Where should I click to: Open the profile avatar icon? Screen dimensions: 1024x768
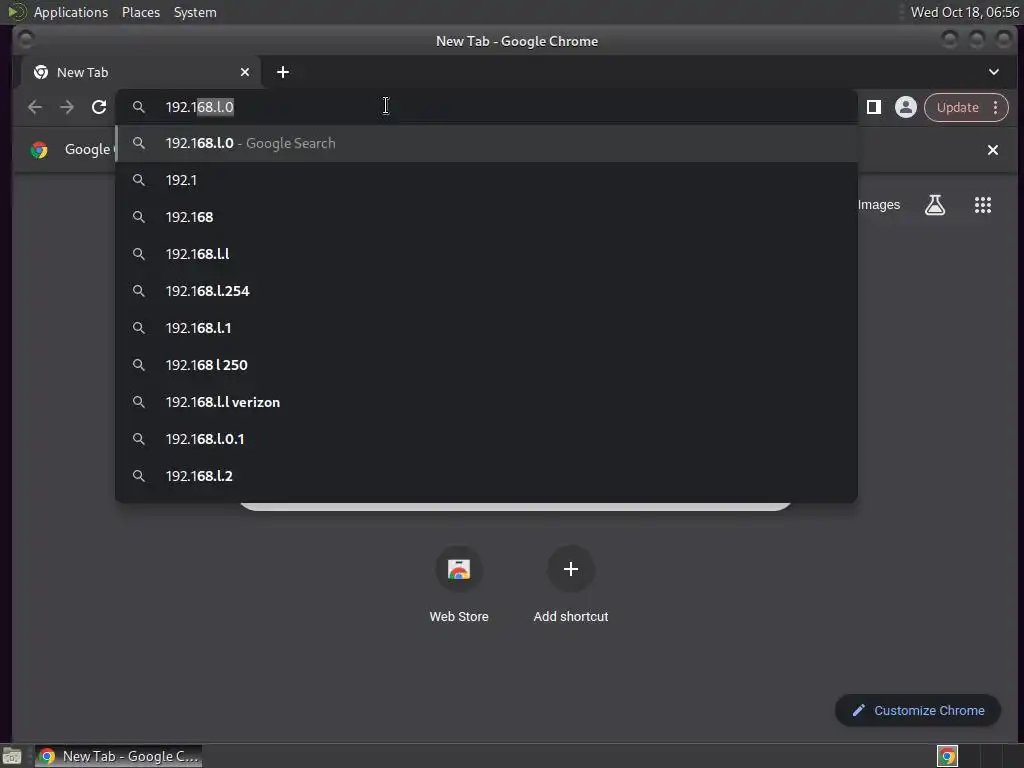[905, 107]
